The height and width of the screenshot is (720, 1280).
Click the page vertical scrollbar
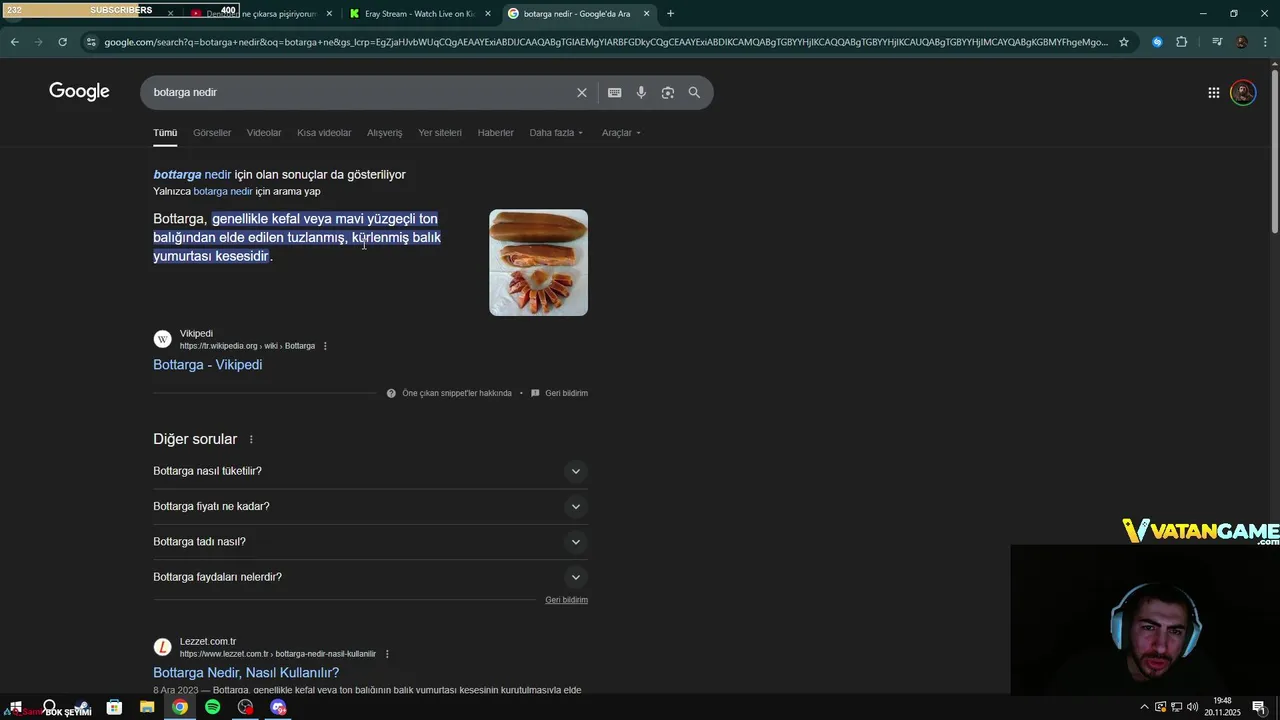(x=1274, y=152)
